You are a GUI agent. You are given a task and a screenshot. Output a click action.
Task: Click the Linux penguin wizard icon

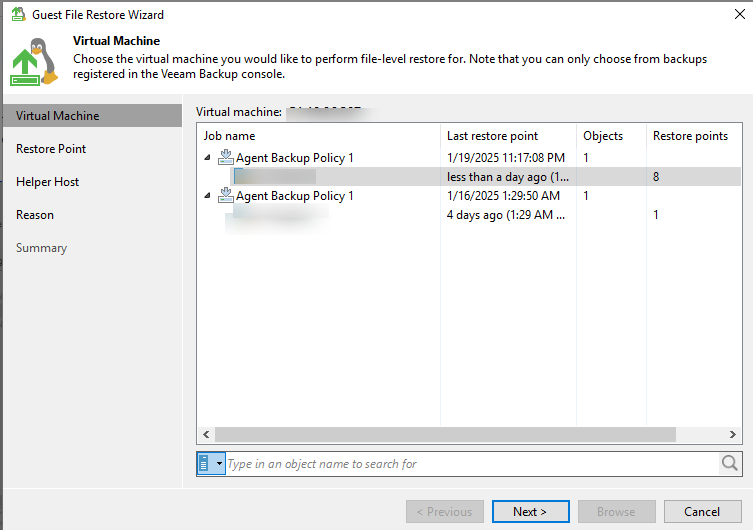tap(35, 61)
